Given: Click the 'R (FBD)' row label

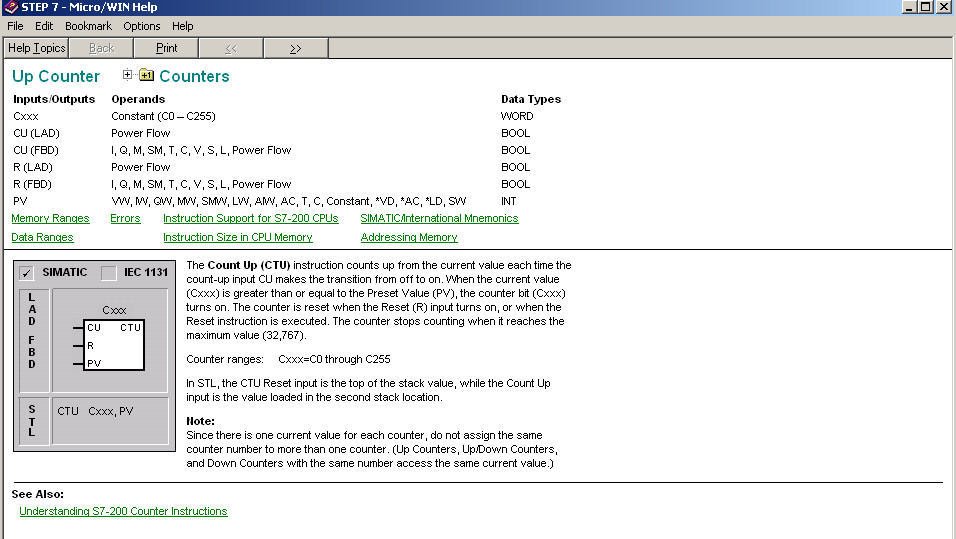Looking at the screenshot, I should click(x=32, y=184).
